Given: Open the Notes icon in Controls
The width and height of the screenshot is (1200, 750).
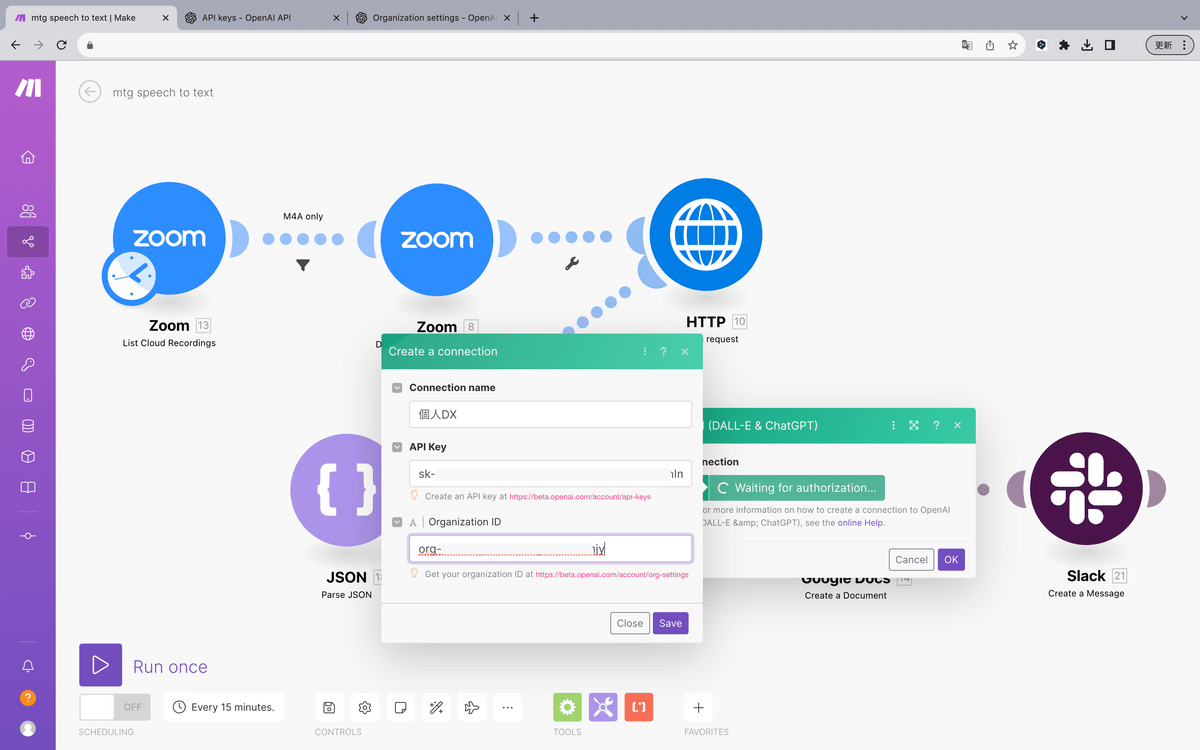Looking at the screenshot, I should tap(400, 707).
